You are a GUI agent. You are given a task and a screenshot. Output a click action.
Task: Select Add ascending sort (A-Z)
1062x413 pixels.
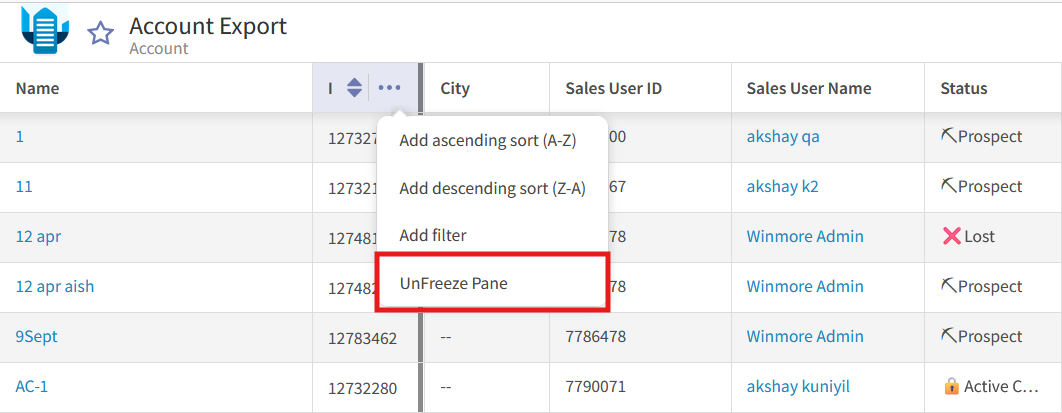click(x=488, y=141)
